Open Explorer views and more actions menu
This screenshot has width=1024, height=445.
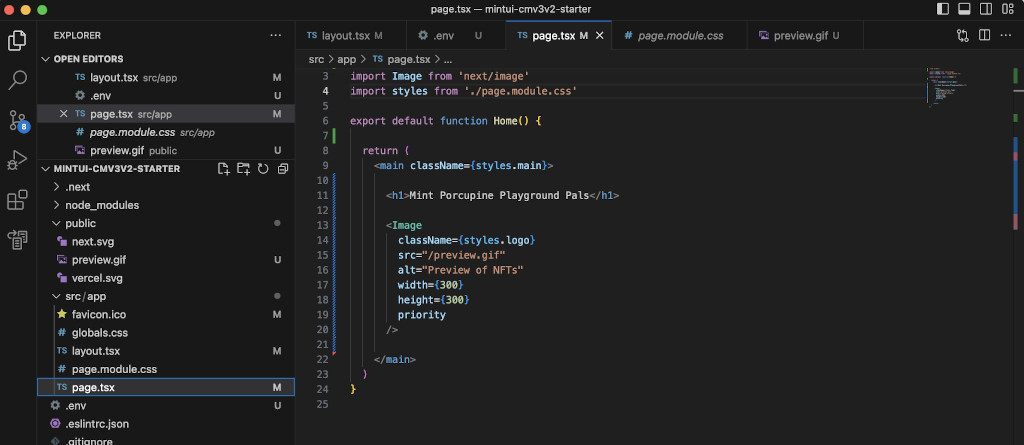[276, 35]
